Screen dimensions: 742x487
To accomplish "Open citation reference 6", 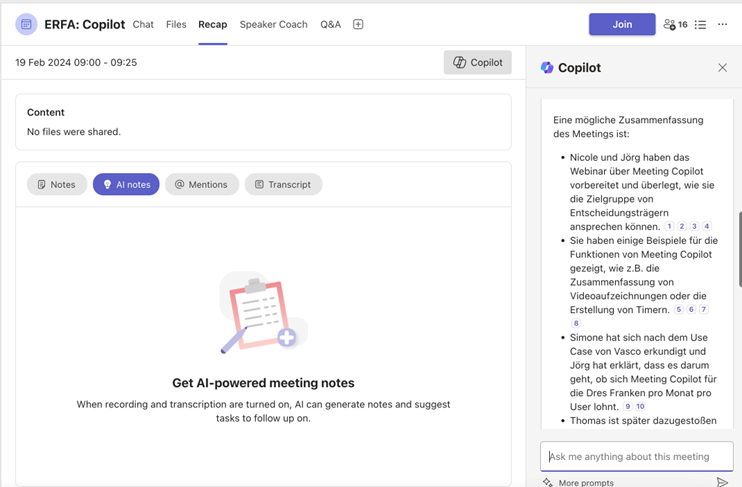I will (x=691, y=310).
